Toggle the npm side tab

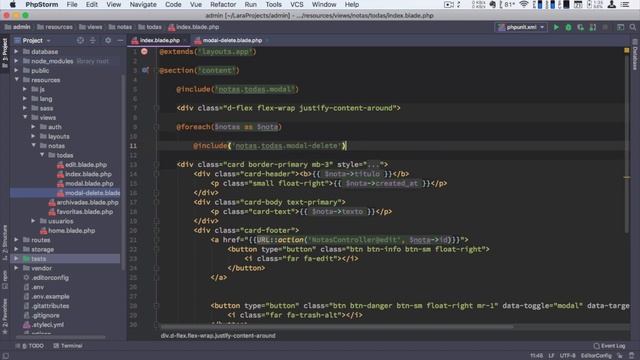coord(5,280)
